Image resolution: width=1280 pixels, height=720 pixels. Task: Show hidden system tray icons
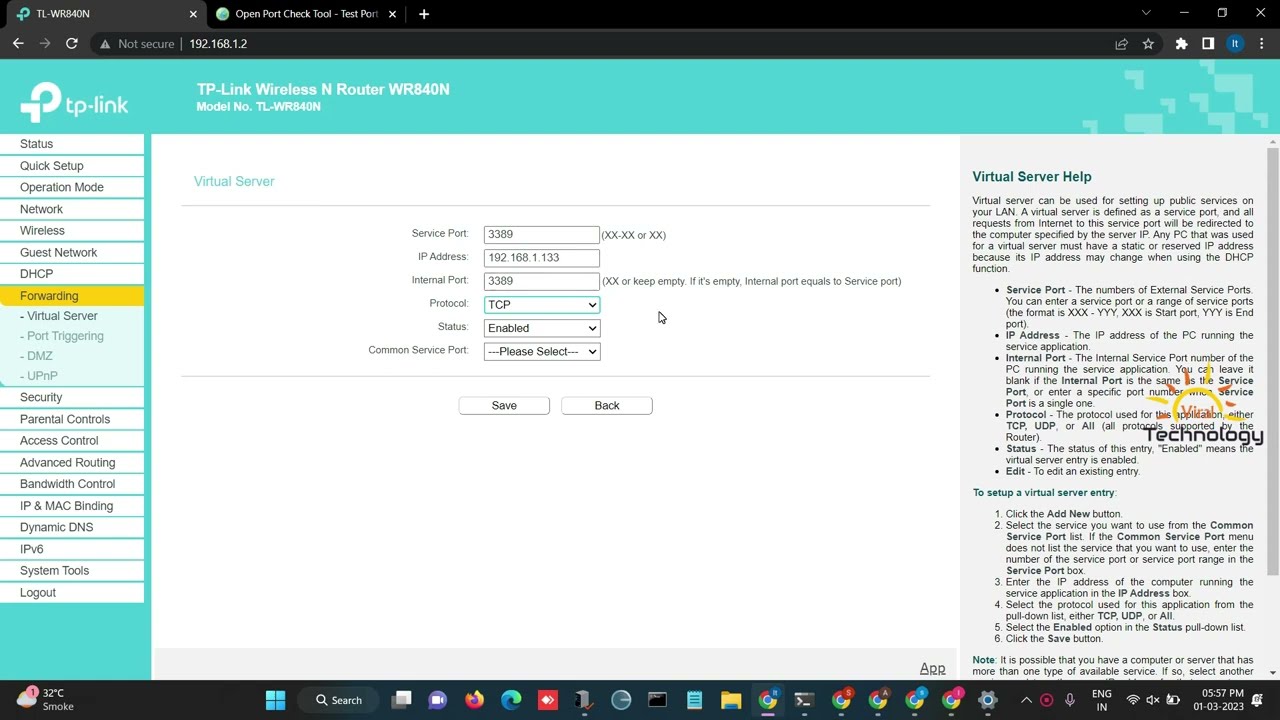[1027, 700]
